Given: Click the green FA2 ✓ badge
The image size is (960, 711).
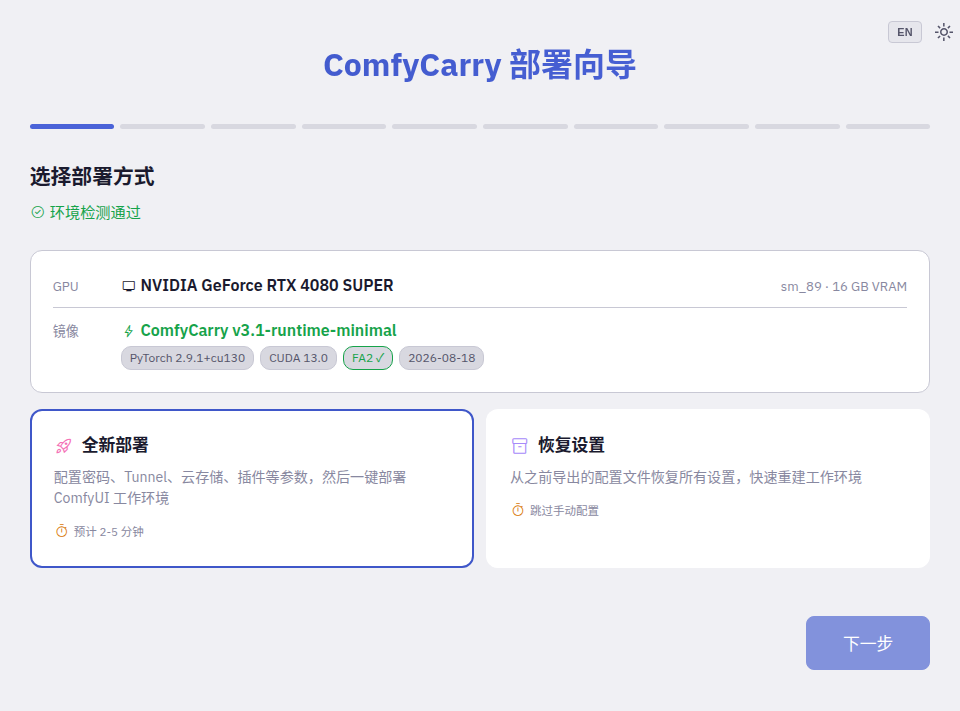Looking at the screenshot, I should pyautogui.click(x=368, y=358).
